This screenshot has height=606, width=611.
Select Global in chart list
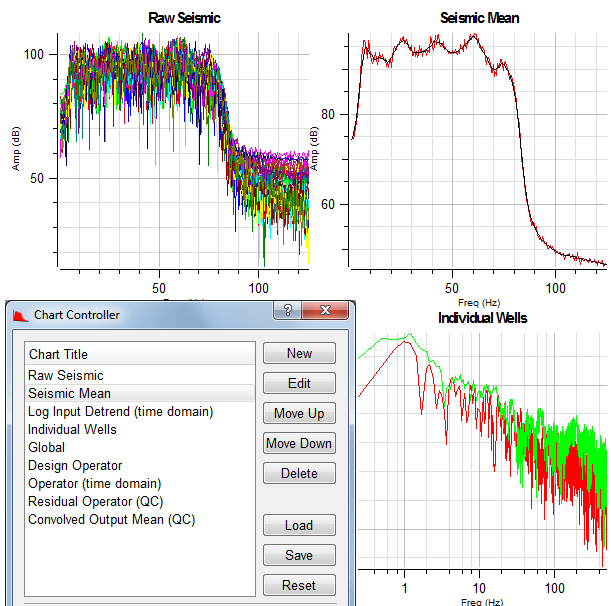click(x=140, y=447)
